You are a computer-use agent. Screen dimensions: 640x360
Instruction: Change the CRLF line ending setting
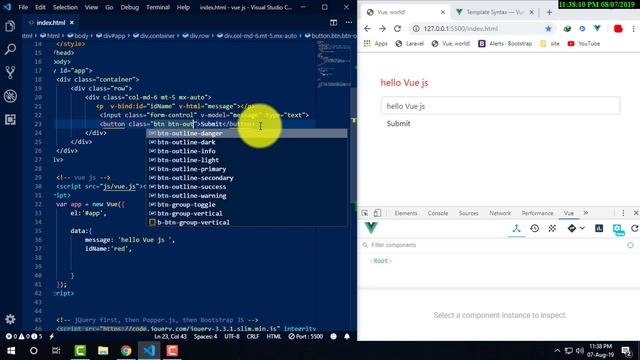253,336
